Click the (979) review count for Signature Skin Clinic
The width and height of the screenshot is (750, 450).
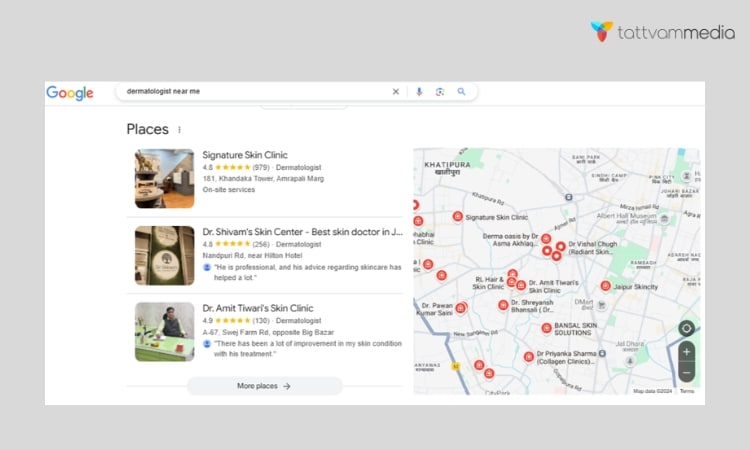[x=261, y=167]
